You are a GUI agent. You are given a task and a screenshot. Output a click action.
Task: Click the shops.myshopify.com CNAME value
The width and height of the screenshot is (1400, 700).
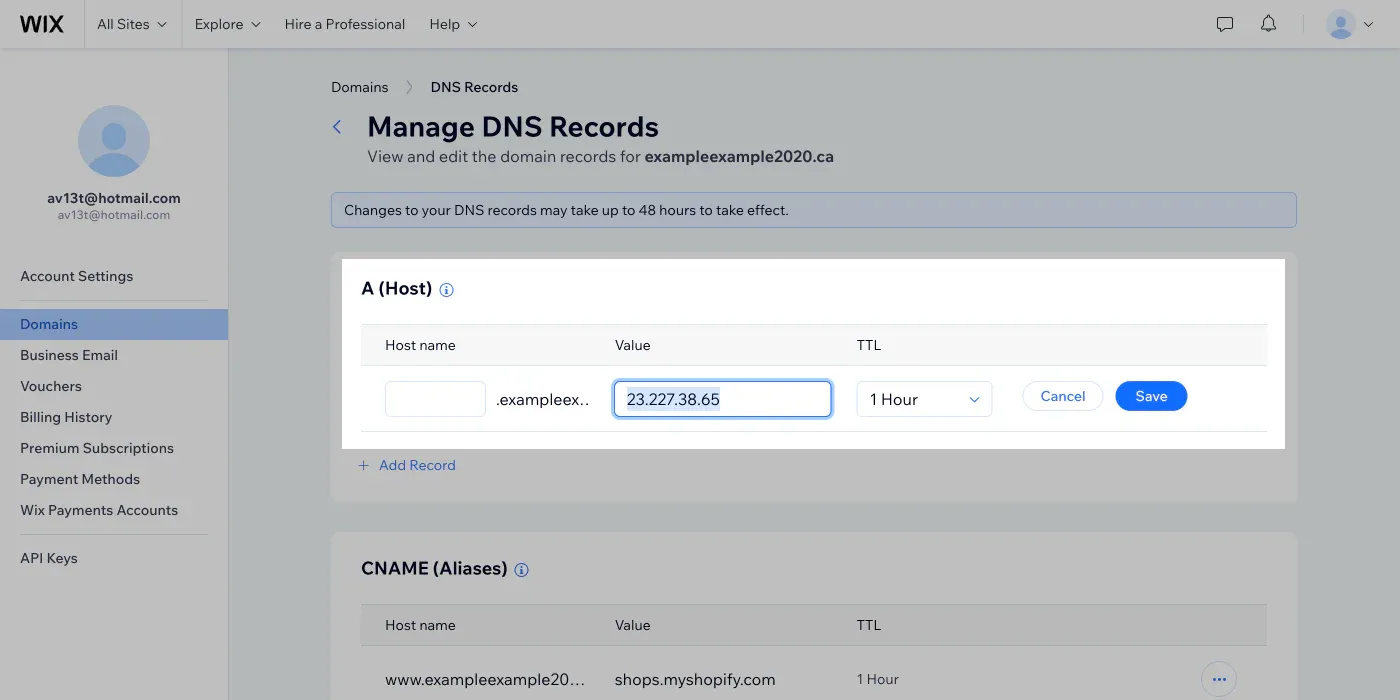[695, 680]
